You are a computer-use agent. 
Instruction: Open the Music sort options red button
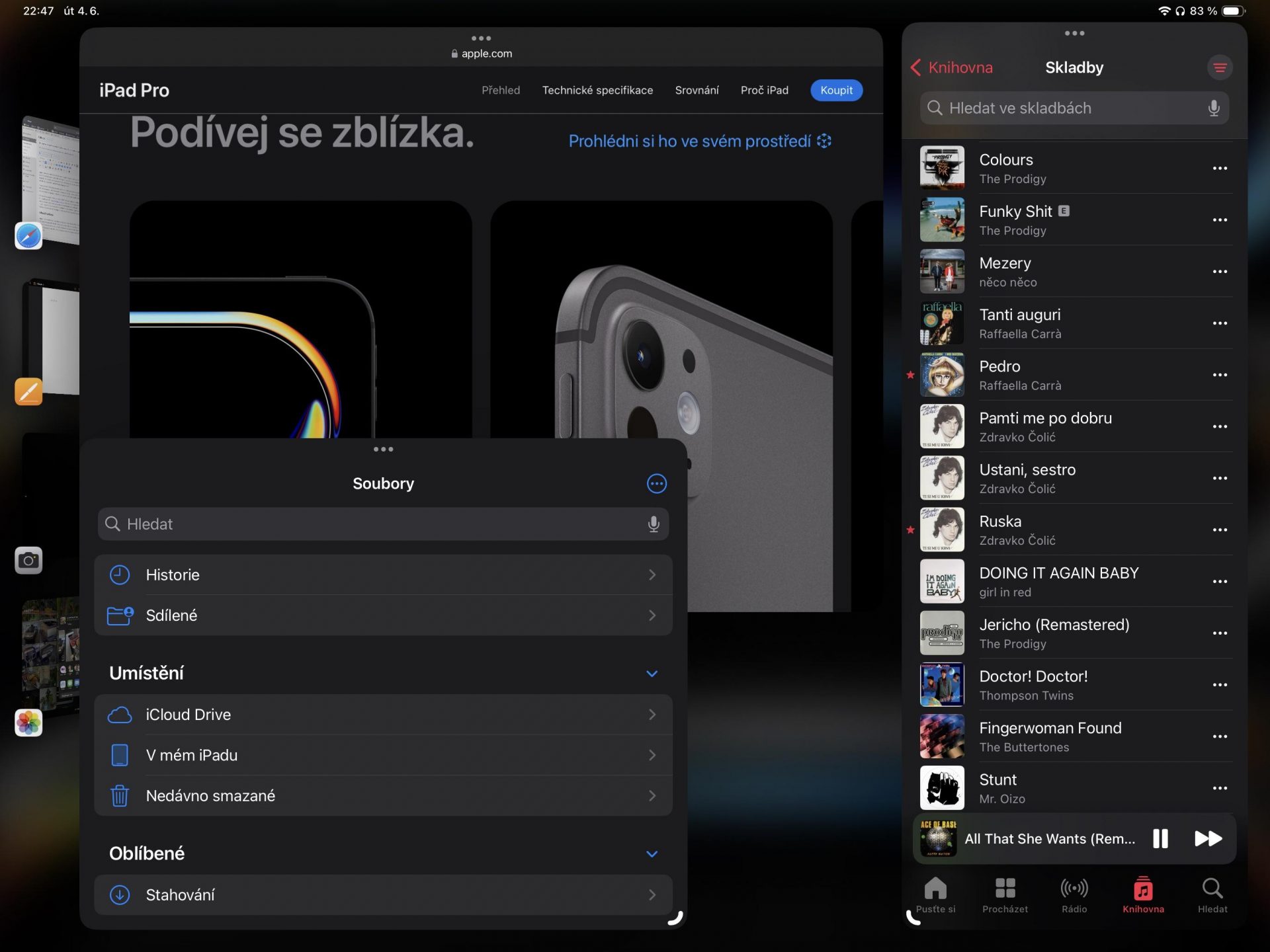tap(1220, 67)
